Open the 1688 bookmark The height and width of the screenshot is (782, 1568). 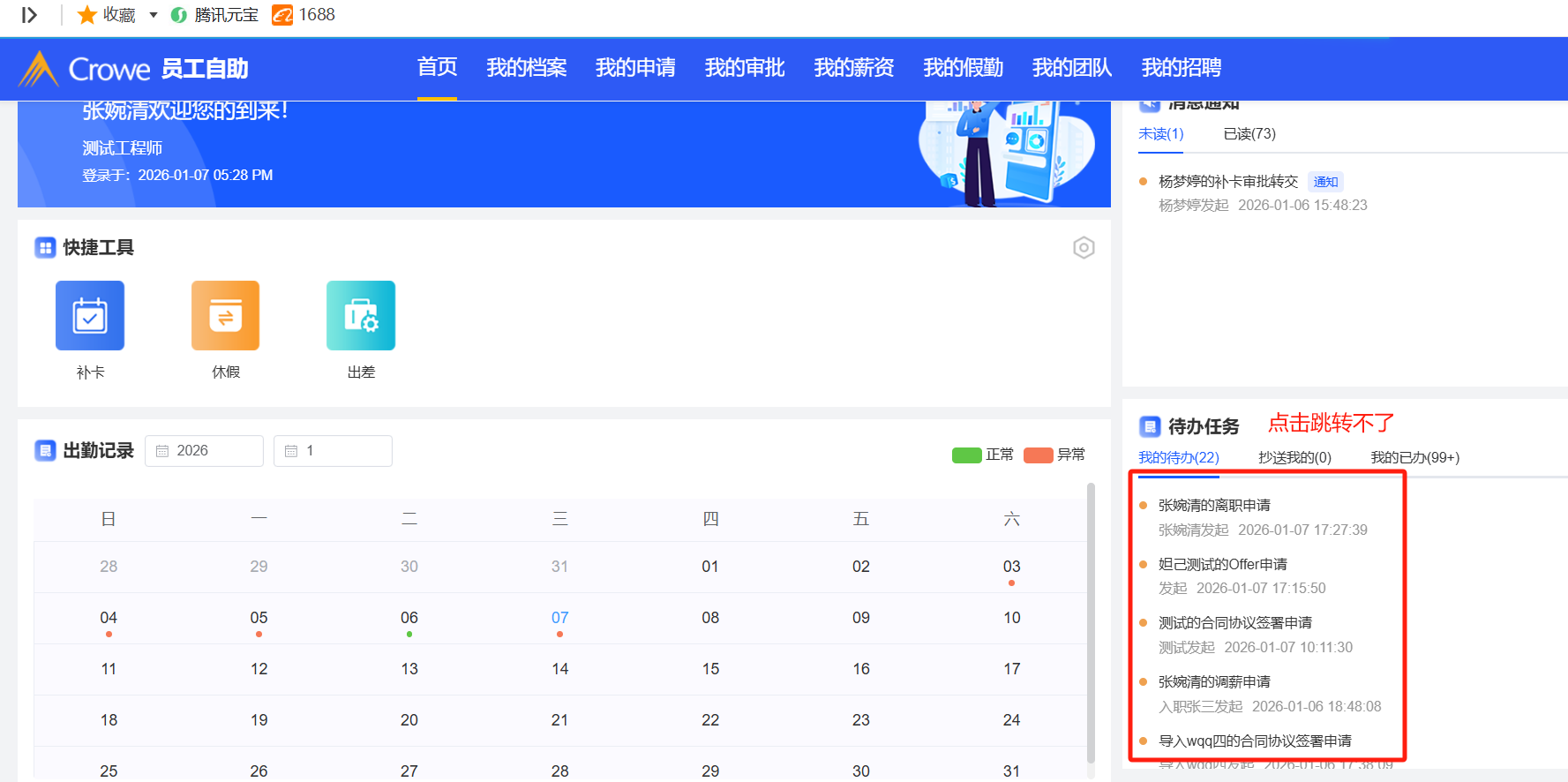click(304, 15)
